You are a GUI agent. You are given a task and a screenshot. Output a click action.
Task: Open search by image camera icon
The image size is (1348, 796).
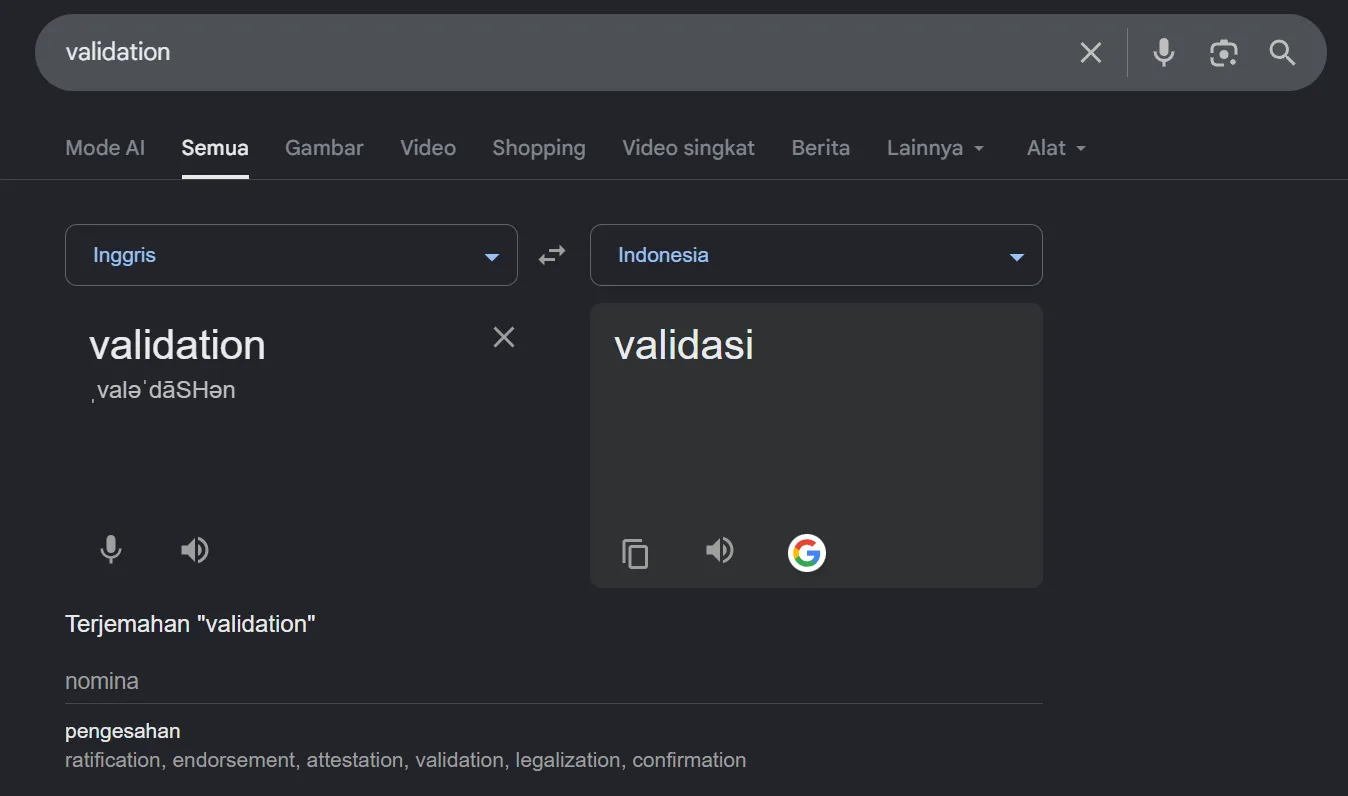1223,53
